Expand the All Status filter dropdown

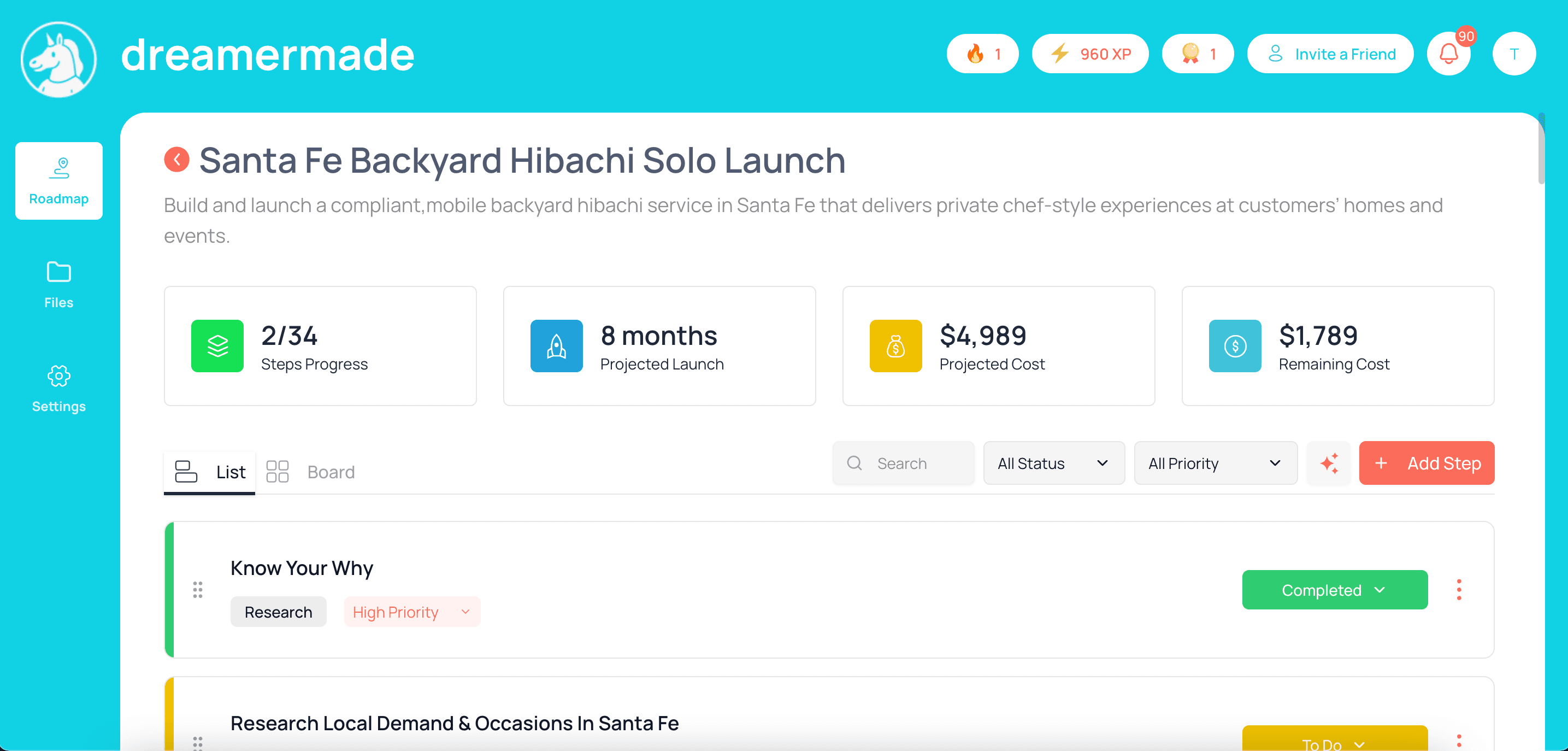(x=1053, y=463)
